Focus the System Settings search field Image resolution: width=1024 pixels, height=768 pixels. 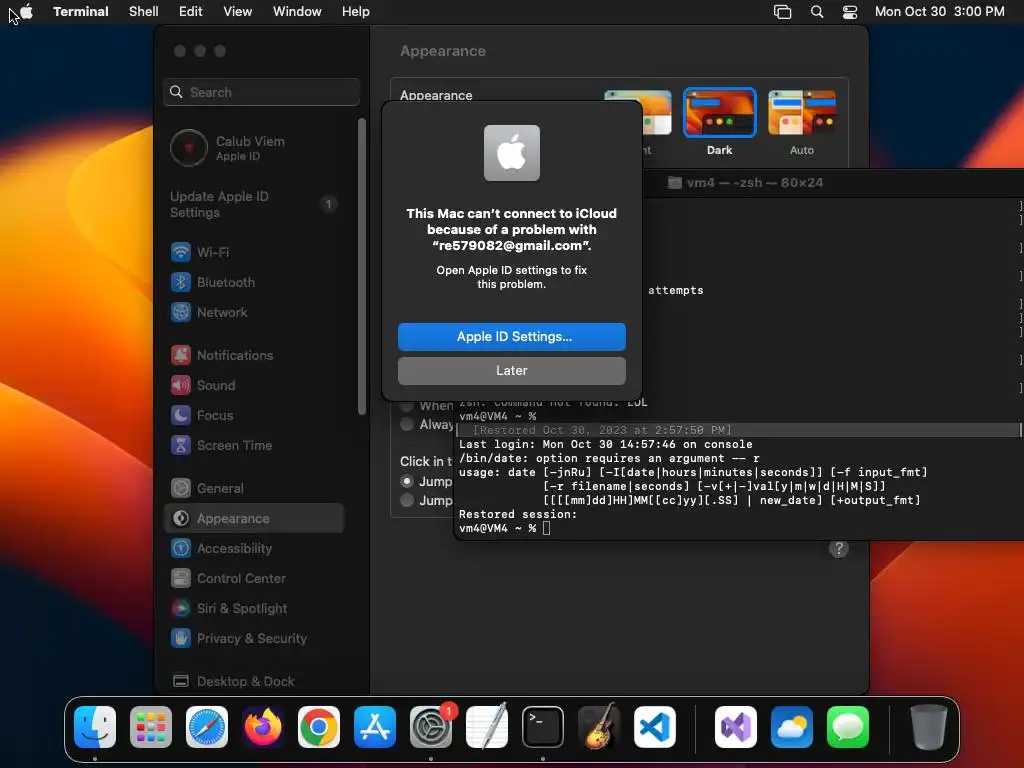tap(261, 92)
